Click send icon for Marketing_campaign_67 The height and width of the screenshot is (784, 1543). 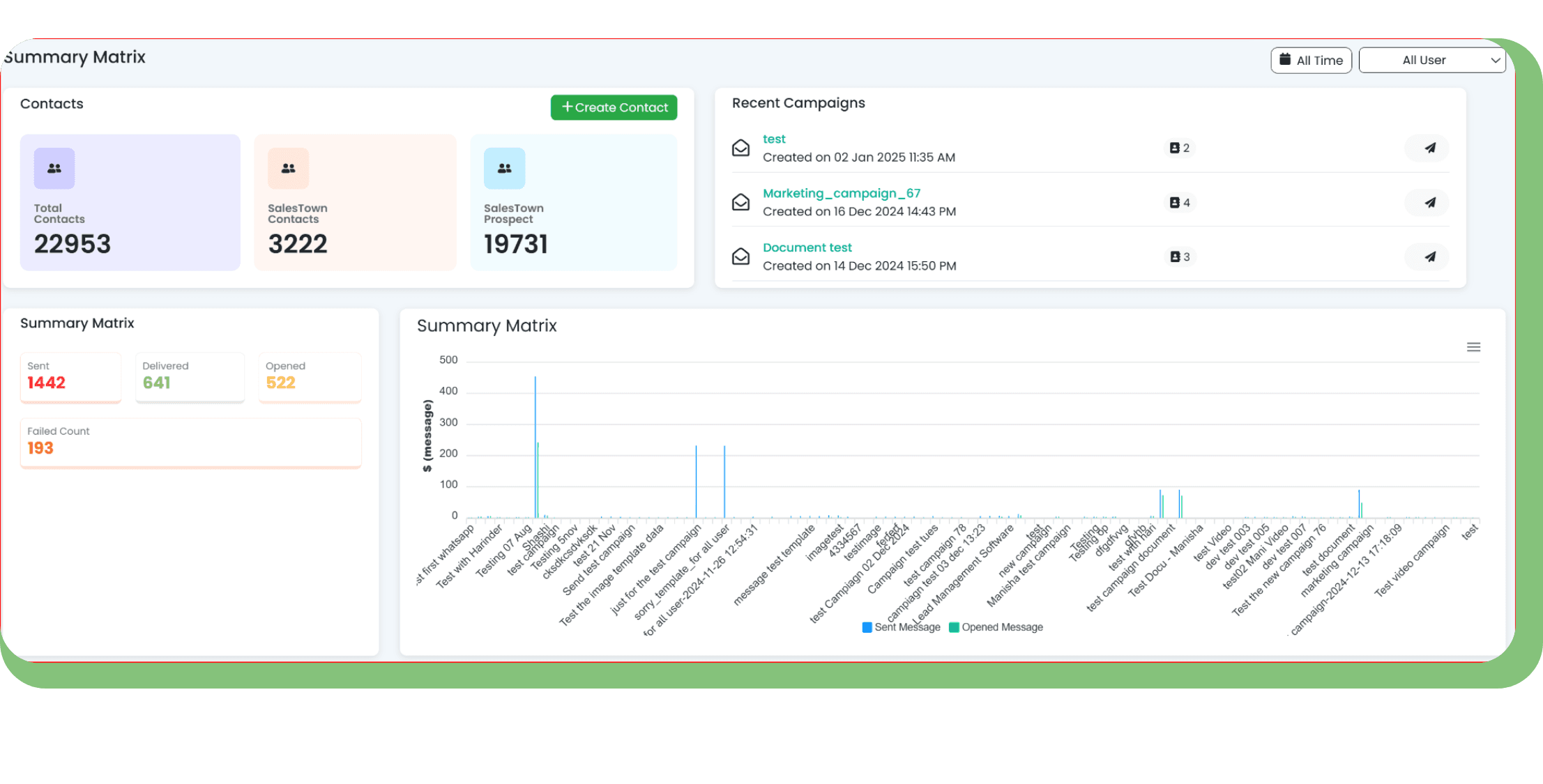point(1429,202)
